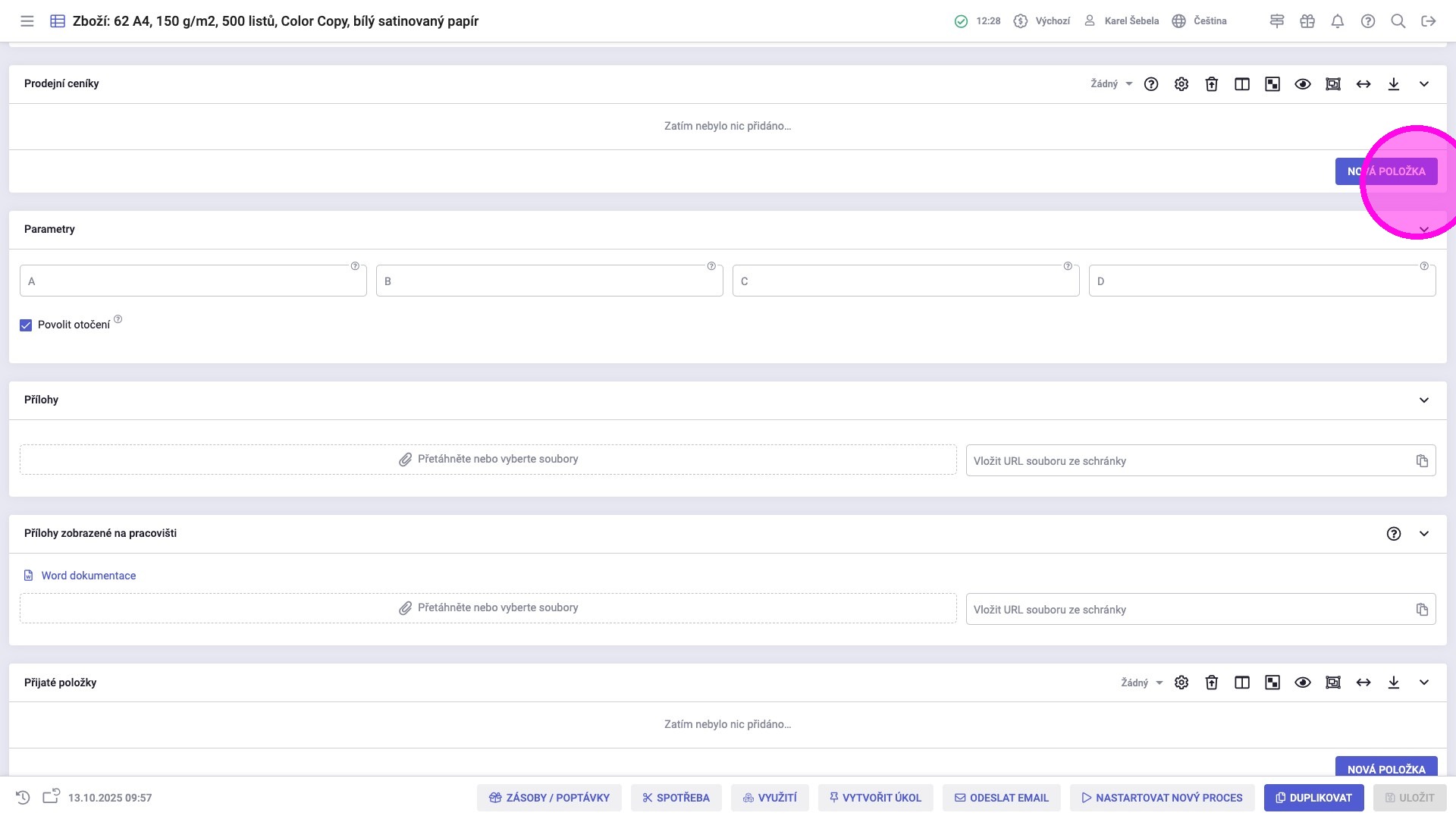The width and height of the screenshot is (1456, 819).
Task: Open the gift box icon in header
Action: pyautogui.click(x=1307, y=21)
